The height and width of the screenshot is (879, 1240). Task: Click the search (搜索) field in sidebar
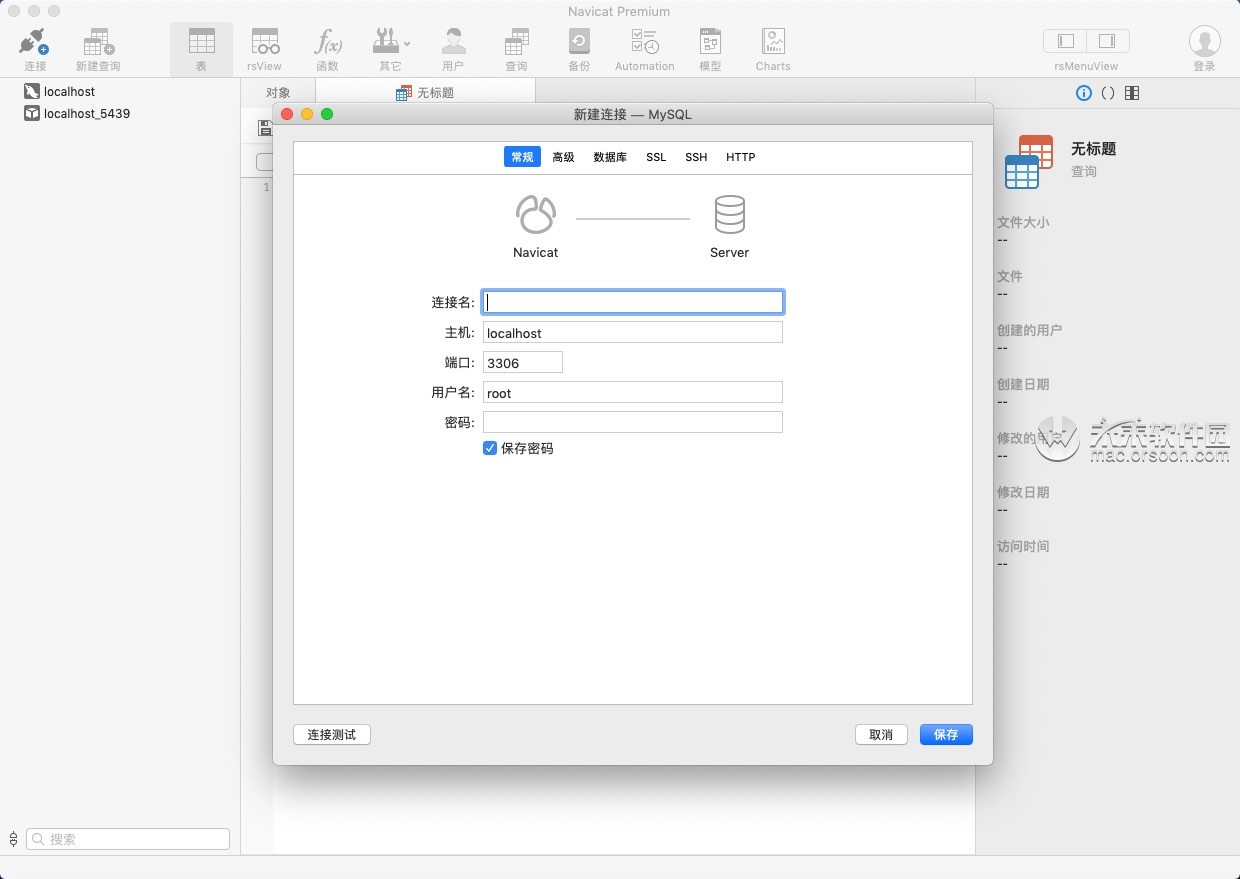pos(128,839)
